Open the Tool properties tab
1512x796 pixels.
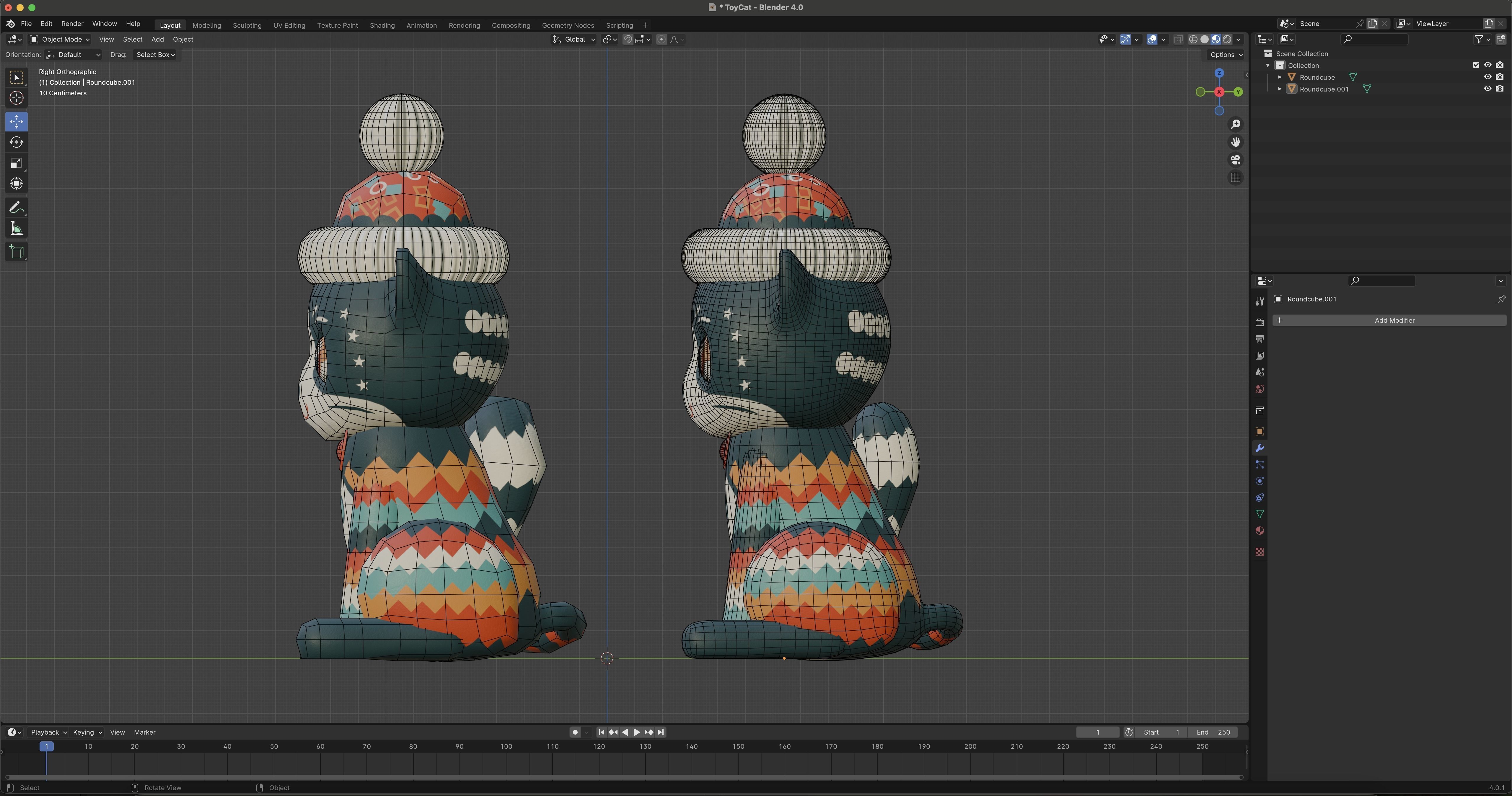pos(1260,301)
